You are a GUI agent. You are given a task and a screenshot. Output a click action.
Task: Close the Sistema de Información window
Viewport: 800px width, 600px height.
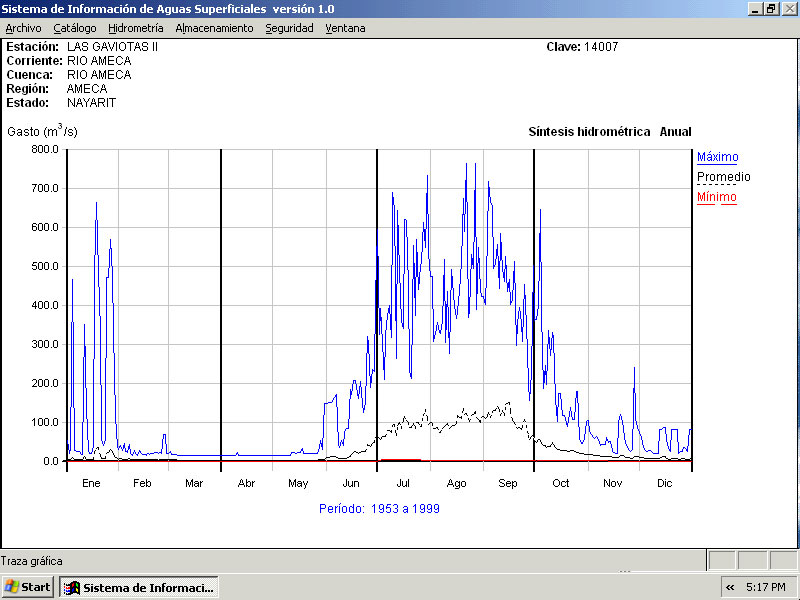click(x=788, y=8)
